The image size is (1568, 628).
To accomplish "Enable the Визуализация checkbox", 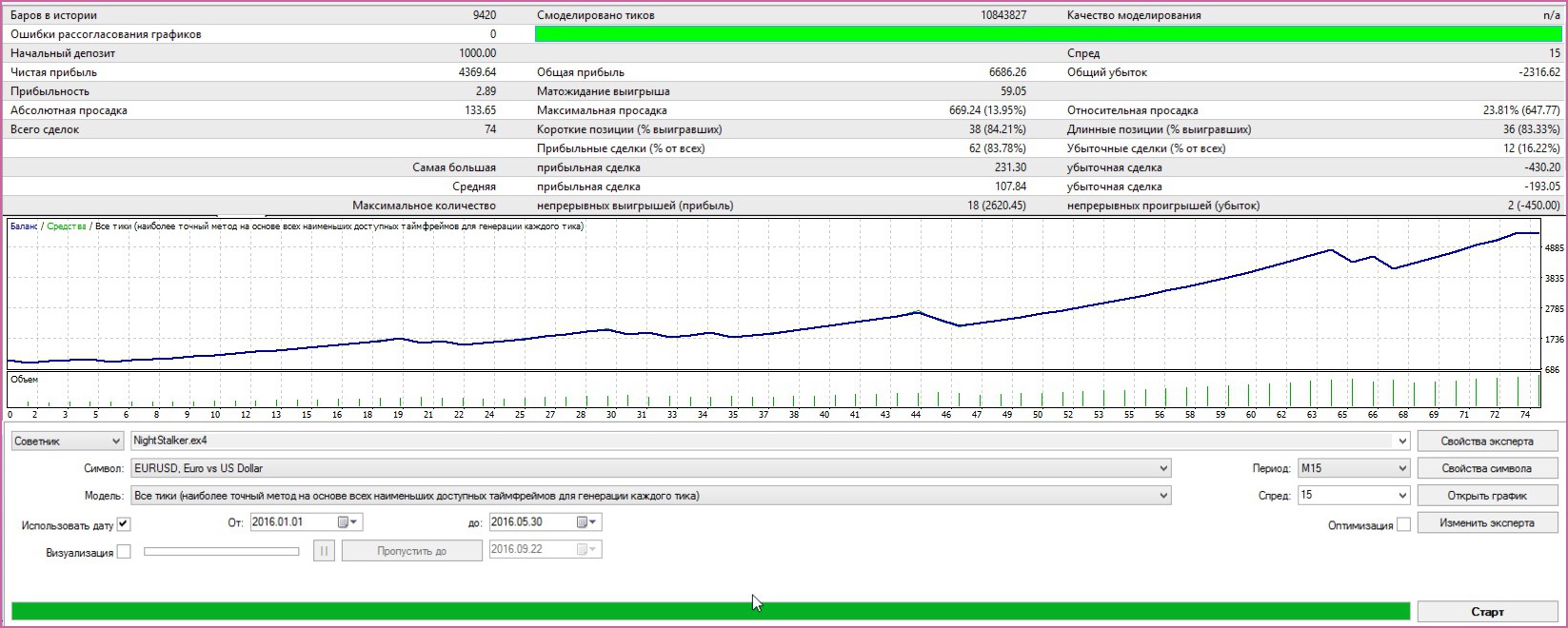I will [124, 552].
